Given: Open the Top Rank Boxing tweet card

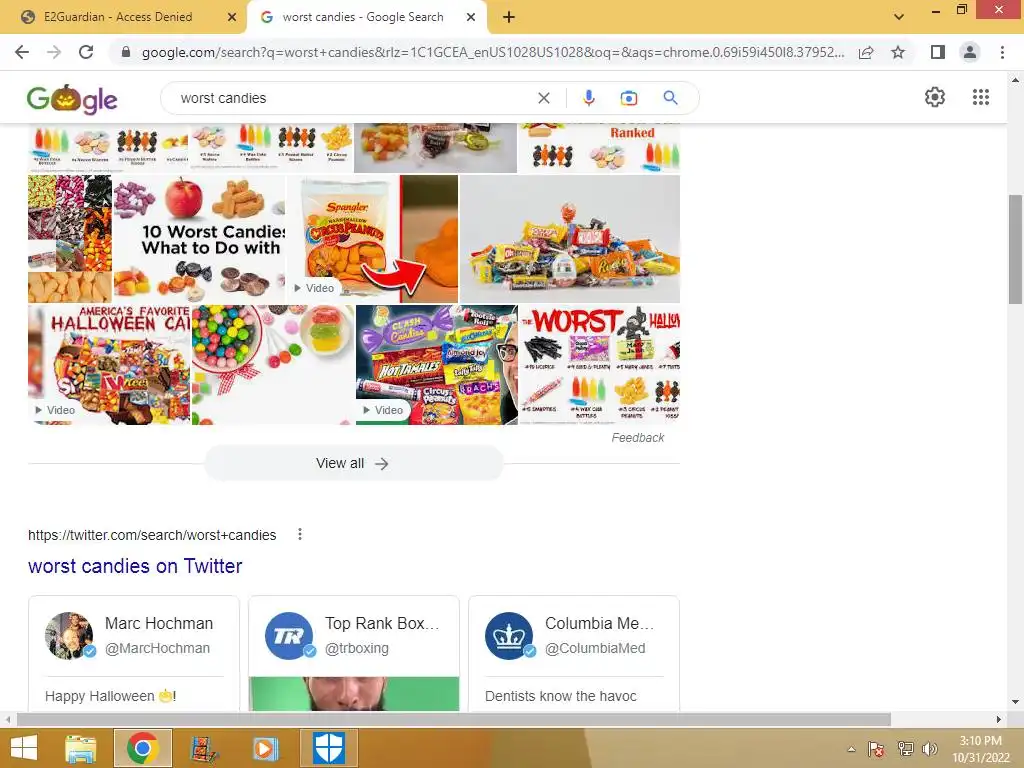Looking at the screenshot, I should tap(354, 653).
